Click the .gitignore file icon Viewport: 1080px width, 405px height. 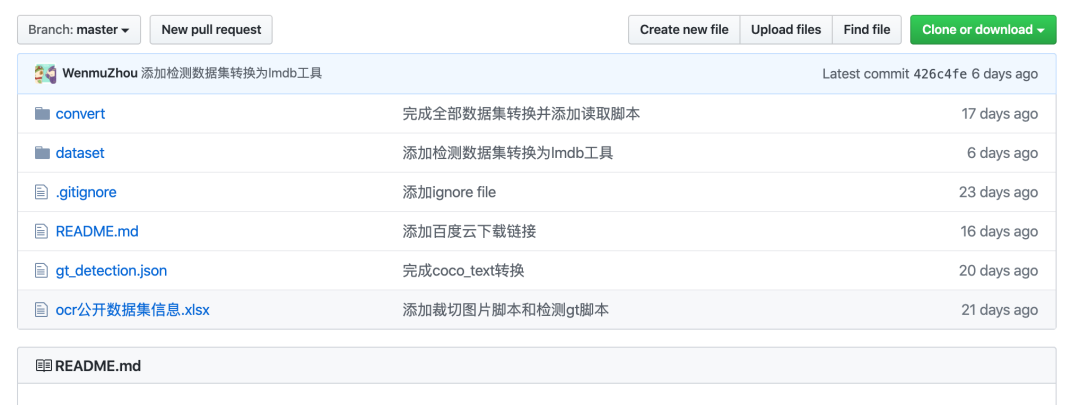(42, 192)
